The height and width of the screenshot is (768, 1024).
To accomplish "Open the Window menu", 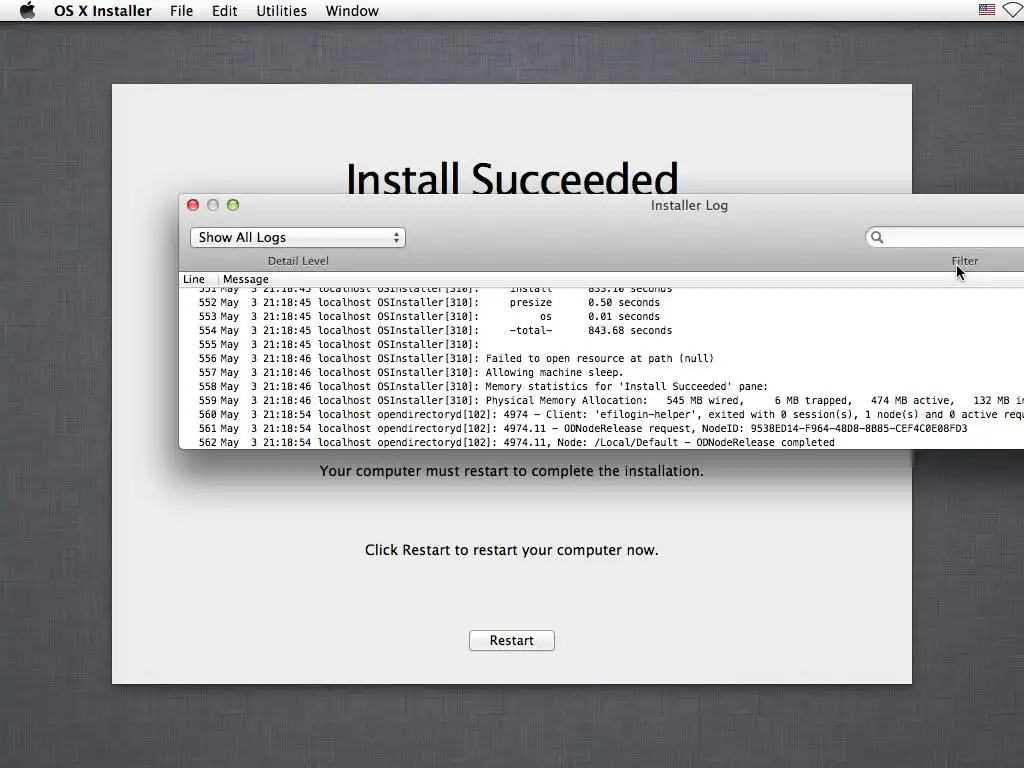I will click(x=352, y=11).
